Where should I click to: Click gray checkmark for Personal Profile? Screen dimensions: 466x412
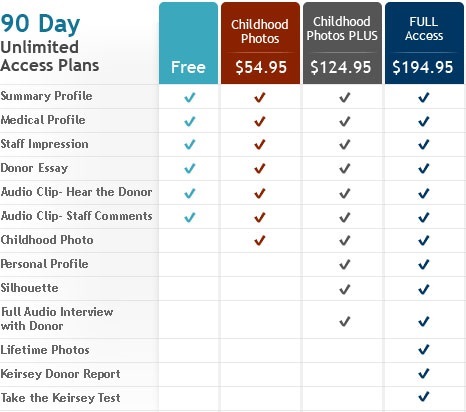coord(345,264)
